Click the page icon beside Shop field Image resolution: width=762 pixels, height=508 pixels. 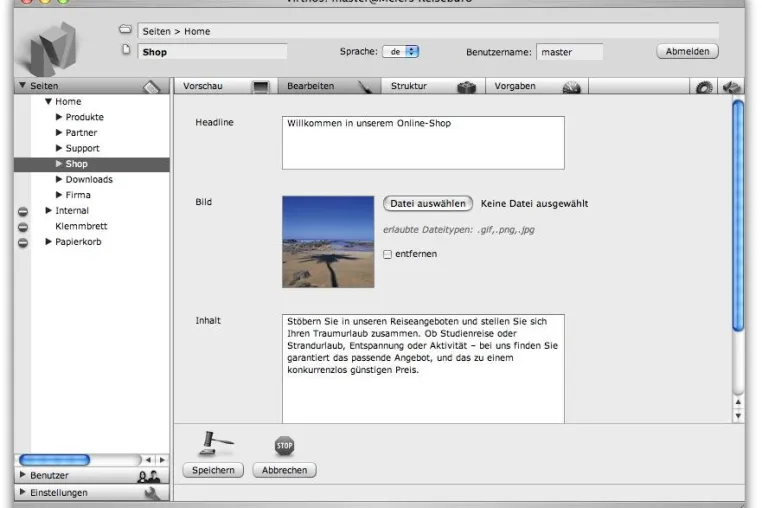pos(126,50)
